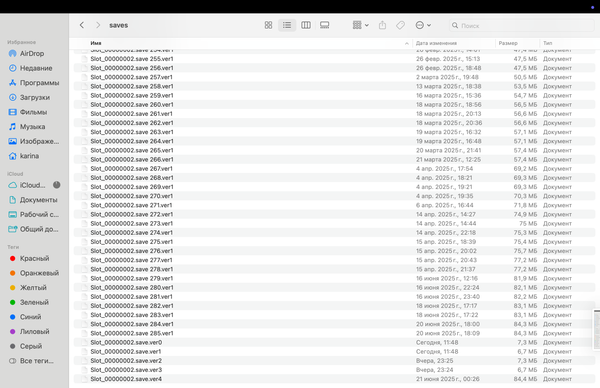
Task: Select file Slot_00000002.save 270.ver1
Action: [x=334, y=196]
